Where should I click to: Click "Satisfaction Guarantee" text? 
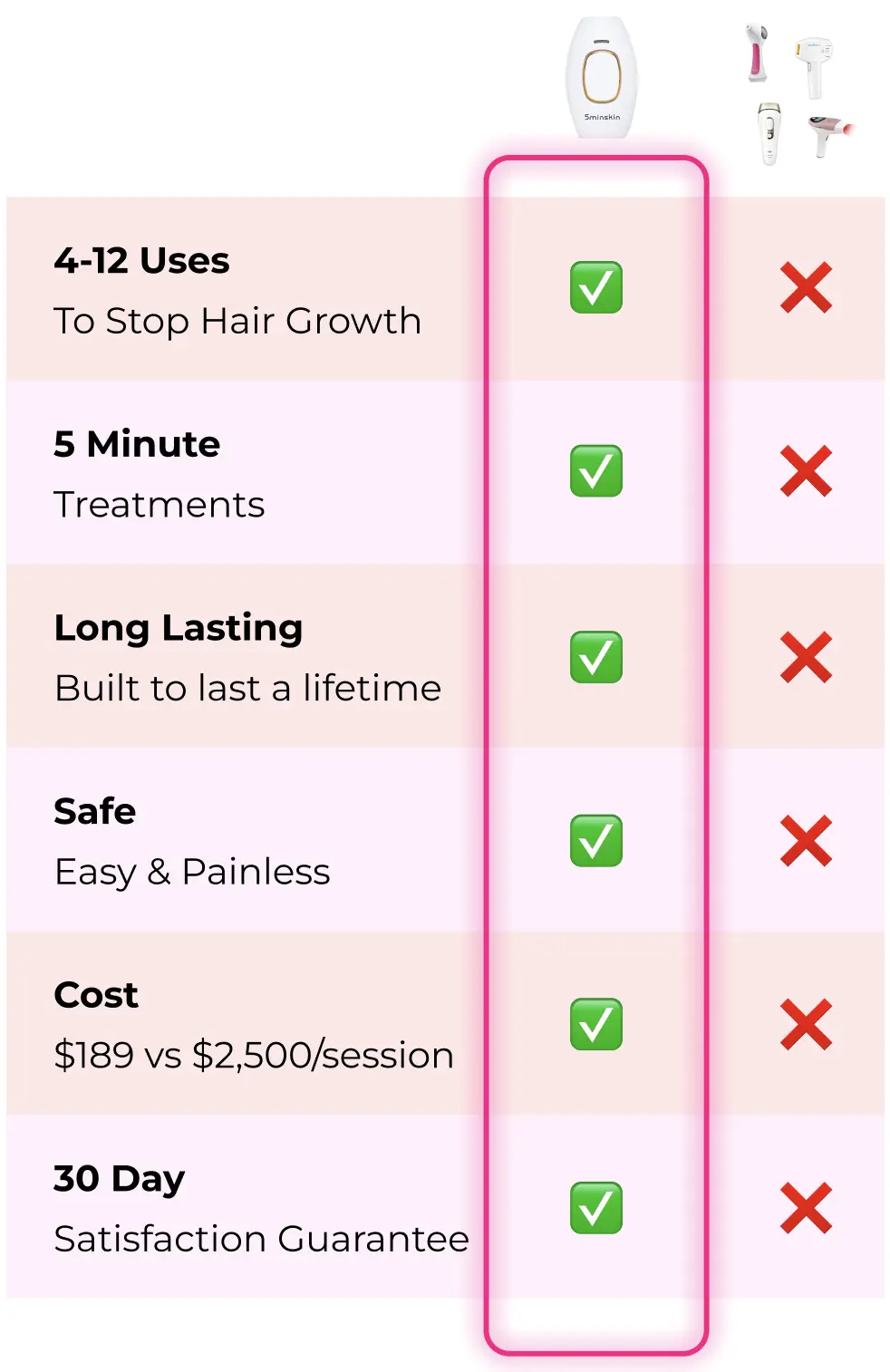(x=261, y=1239)
